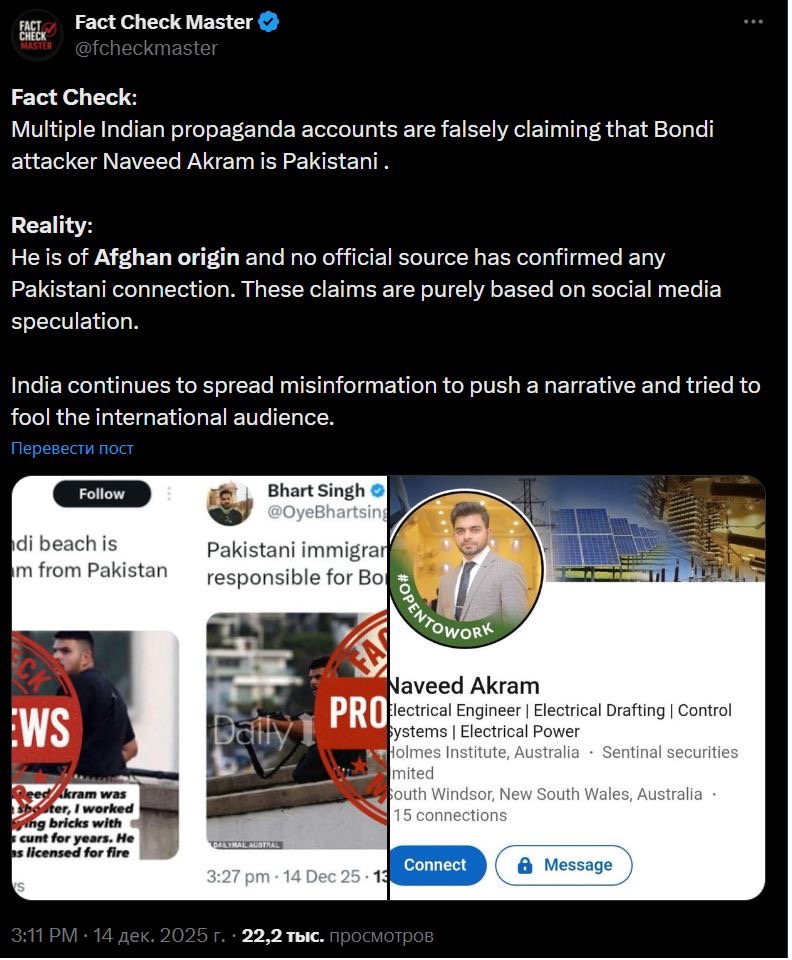Click the Connect button on LinkedIn card
The image size is (792, 960).
click(436, 865)
